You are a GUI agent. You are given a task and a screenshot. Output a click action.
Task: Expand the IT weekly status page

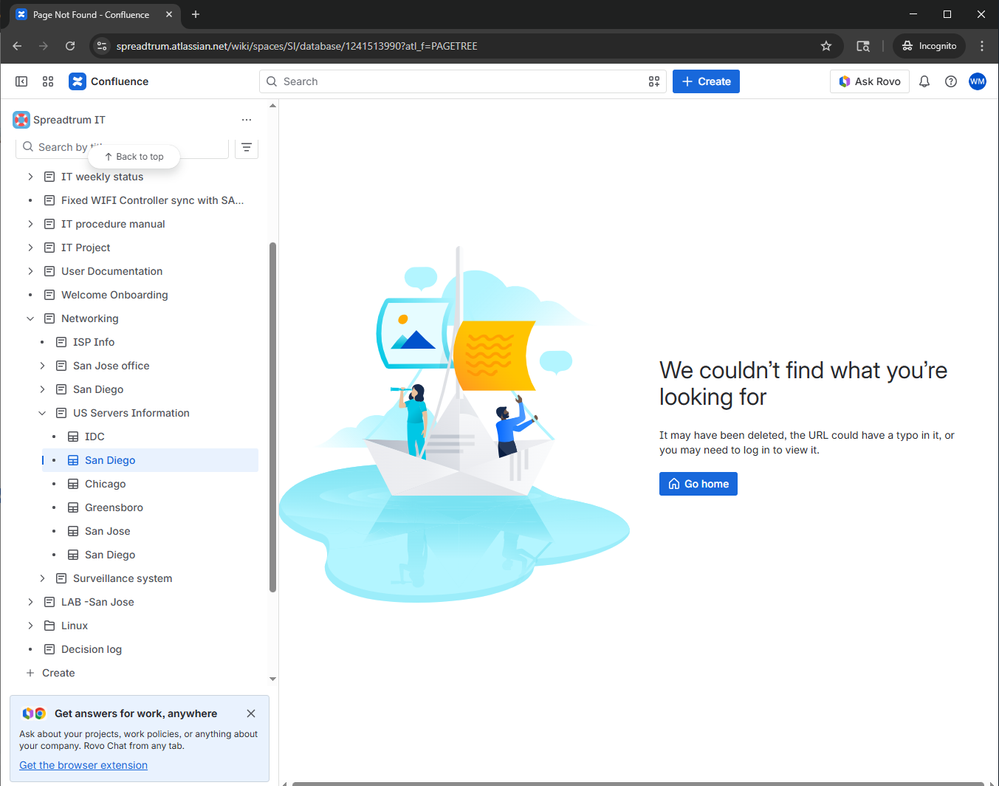click(30, 177)
